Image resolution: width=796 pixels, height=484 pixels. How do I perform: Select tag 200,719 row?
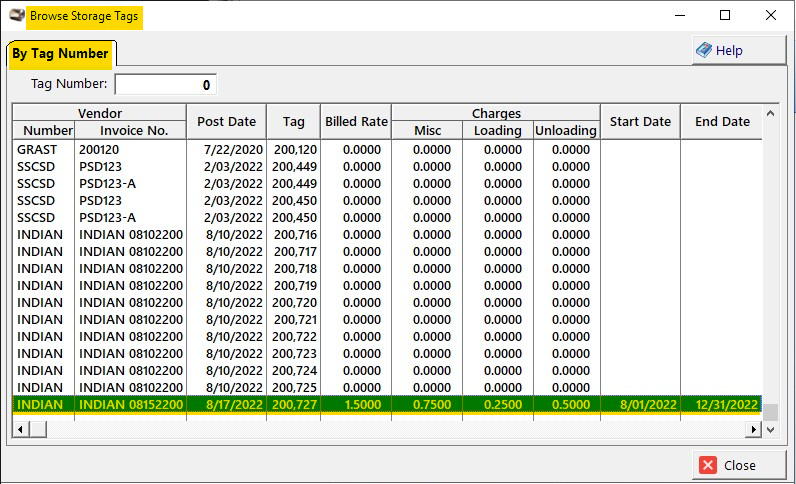(x=387, y=286)
